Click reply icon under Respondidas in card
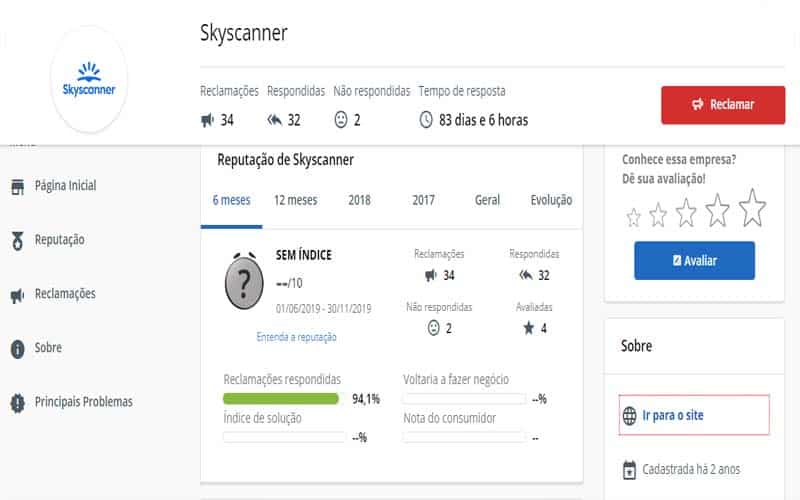Viewport: 800px width, 500px height. pos(526,276)
